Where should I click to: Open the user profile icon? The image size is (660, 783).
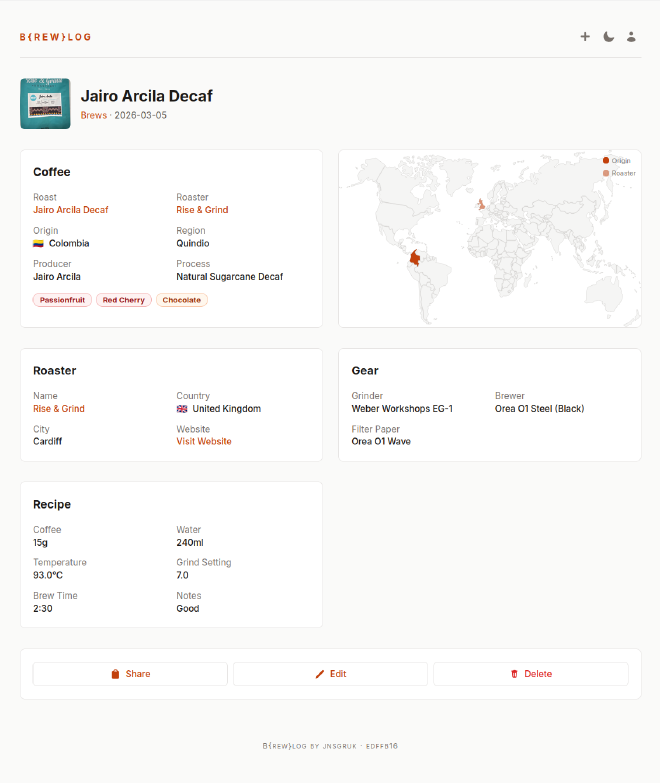pos(631,37)
